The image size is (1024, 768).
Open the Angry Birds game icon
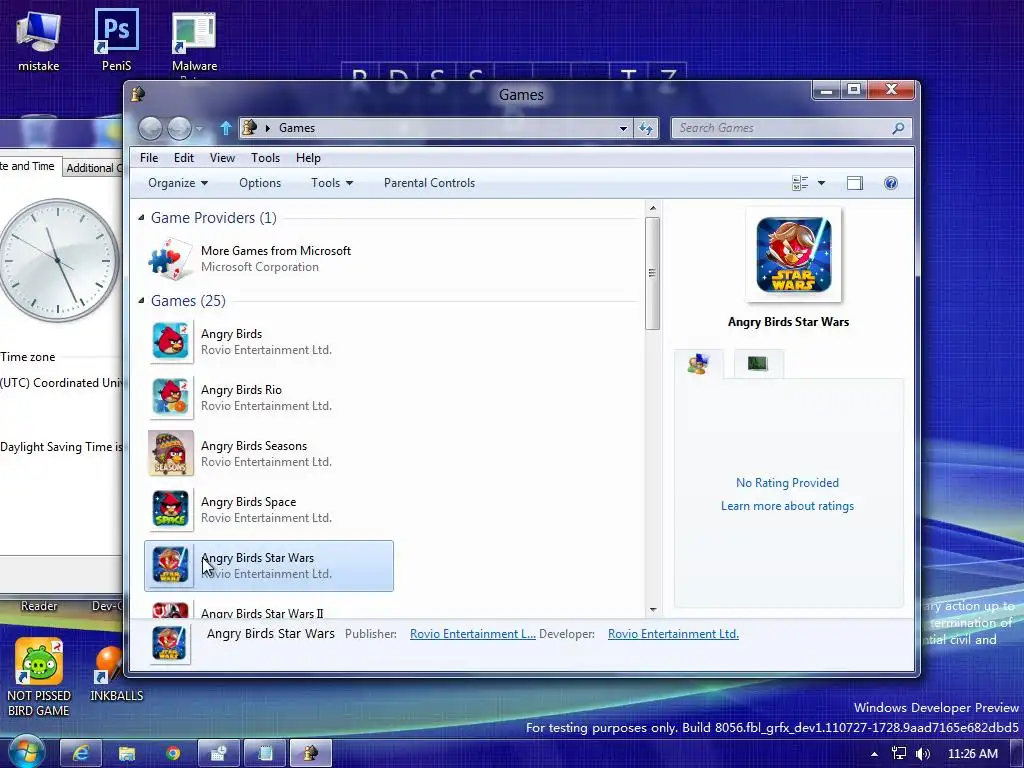point(170,341)
